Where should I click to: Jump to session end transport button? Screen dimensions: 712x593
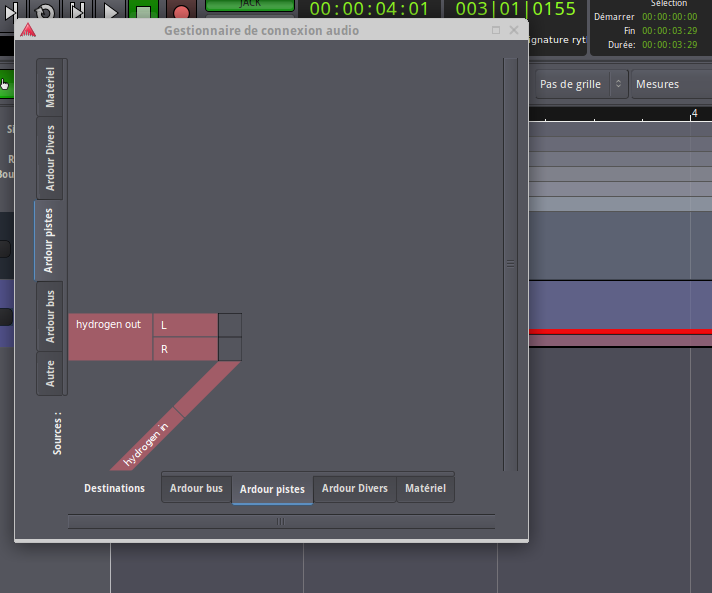[11, 11]
